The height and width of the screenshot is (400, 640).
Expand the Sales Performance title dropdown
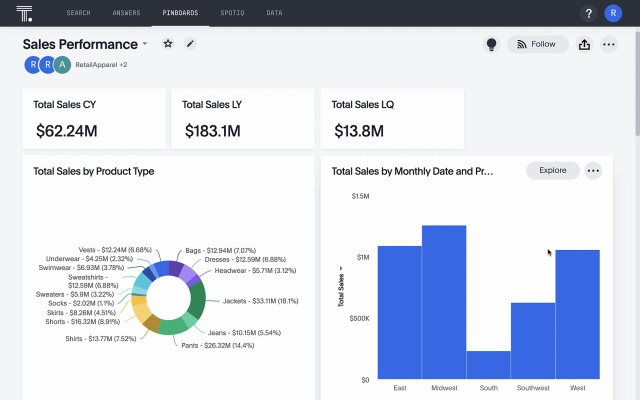click(145, 44)
